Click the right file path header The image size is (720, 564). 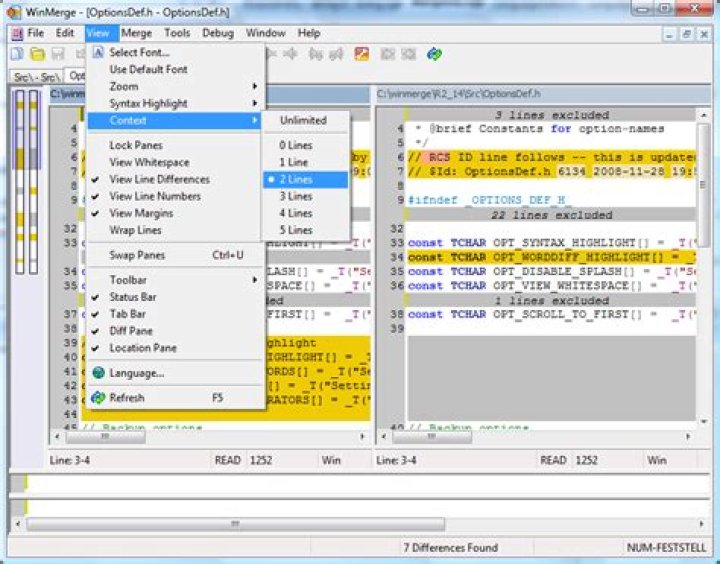(543, 94)
